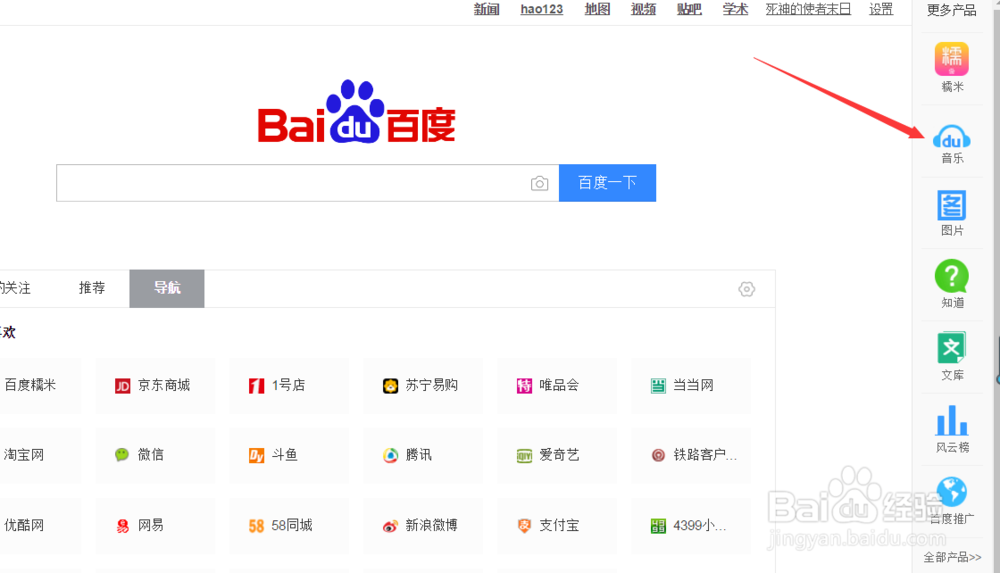Image resolution: width=1000 pixels, height=573 pixels.
Task: Open 腾讯 shortcut
Action: point(423,455)
